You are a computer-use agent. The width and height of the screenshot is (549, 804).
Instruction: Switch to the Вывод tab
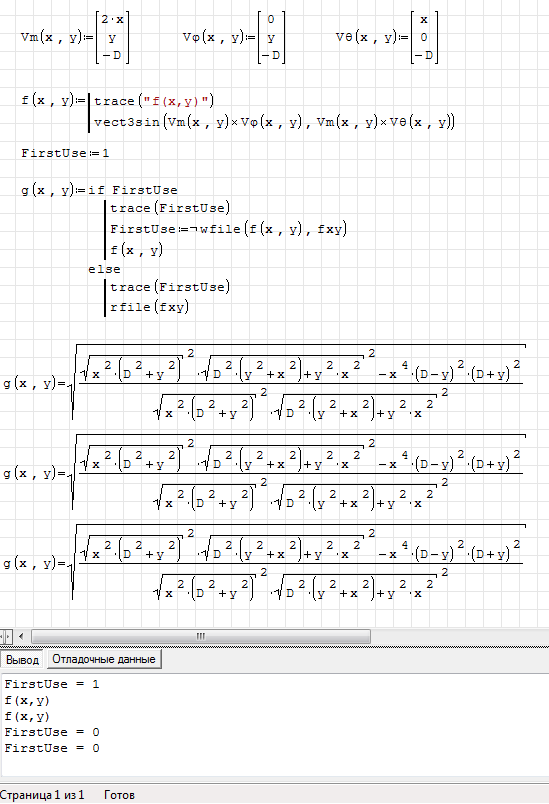pos(23,660)
